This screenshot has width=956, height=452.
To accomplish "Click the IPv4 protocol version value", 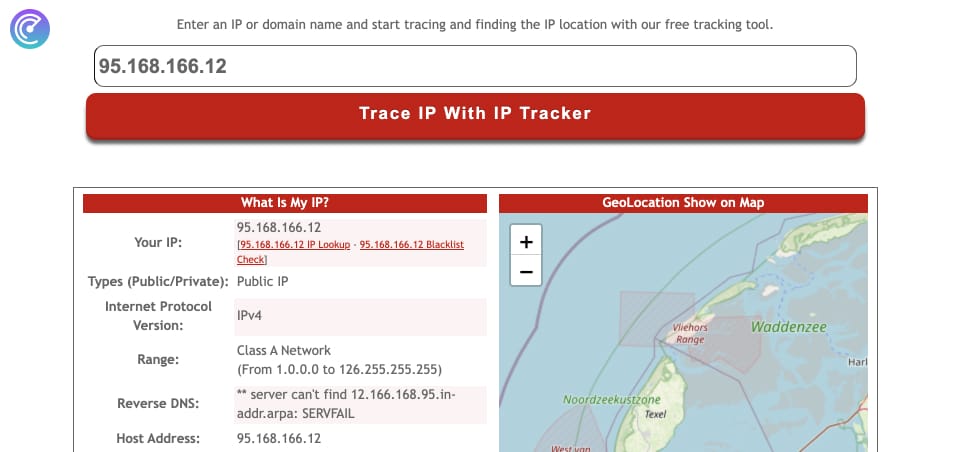I will (251, 315).
